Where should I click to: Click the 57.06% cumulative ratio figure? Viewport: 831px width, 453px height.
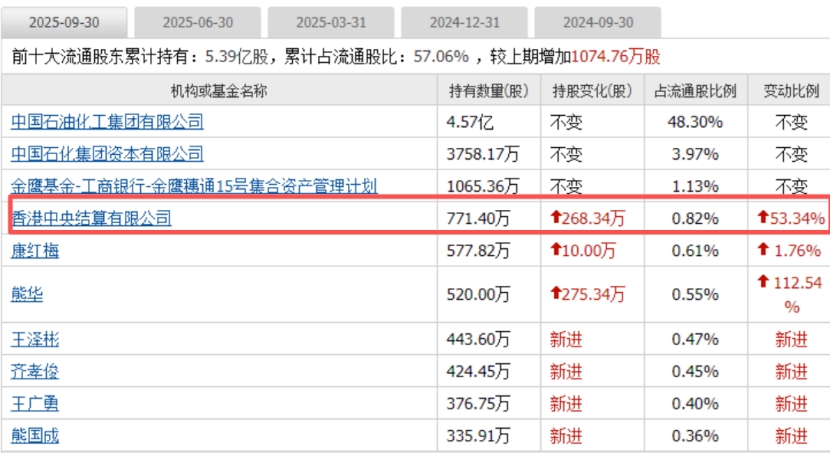coord(441,56)
